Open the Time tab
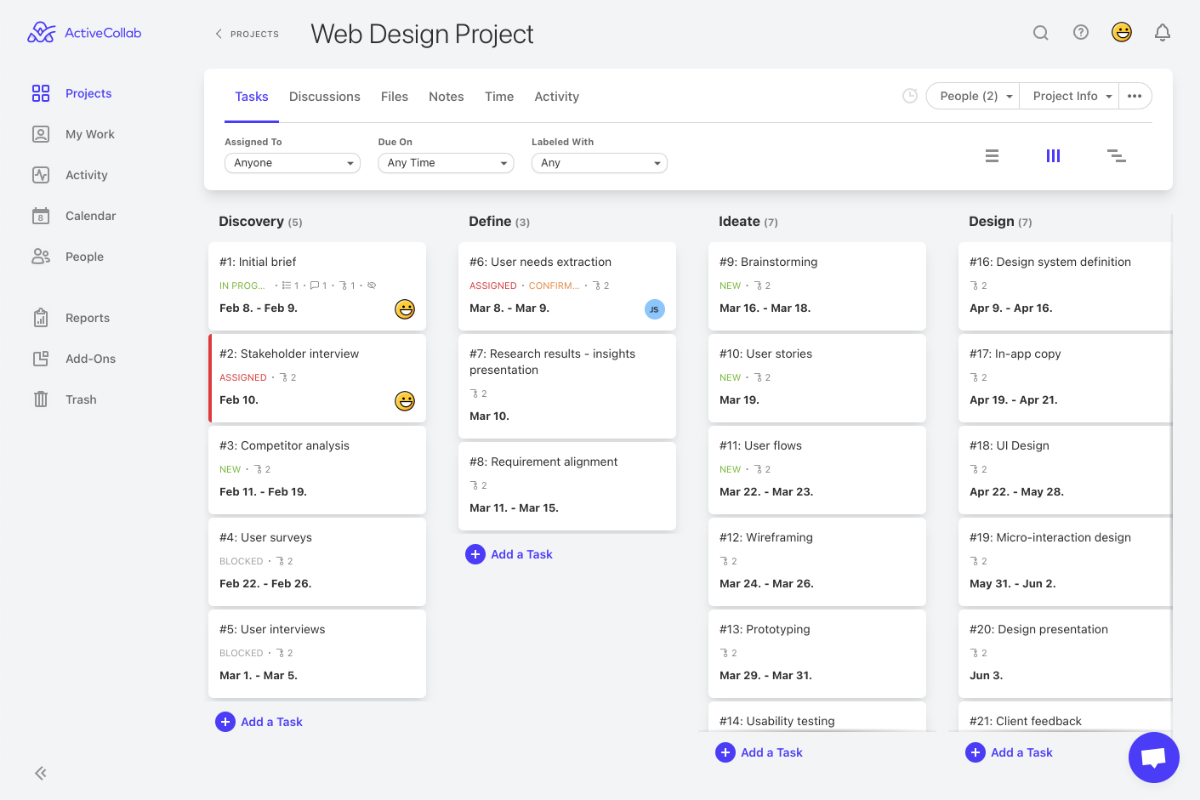Screen dimensions: 1200x800 [499, 97]
